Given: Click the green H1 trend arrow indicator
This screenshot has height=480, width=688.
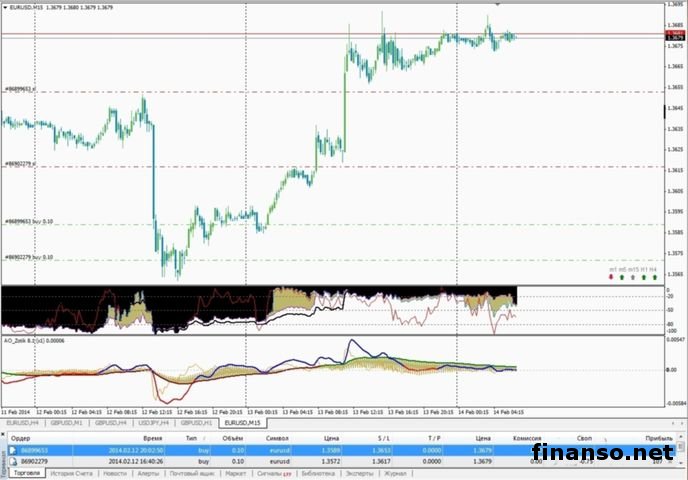Looking at the screenshot, I should point(644,277).
